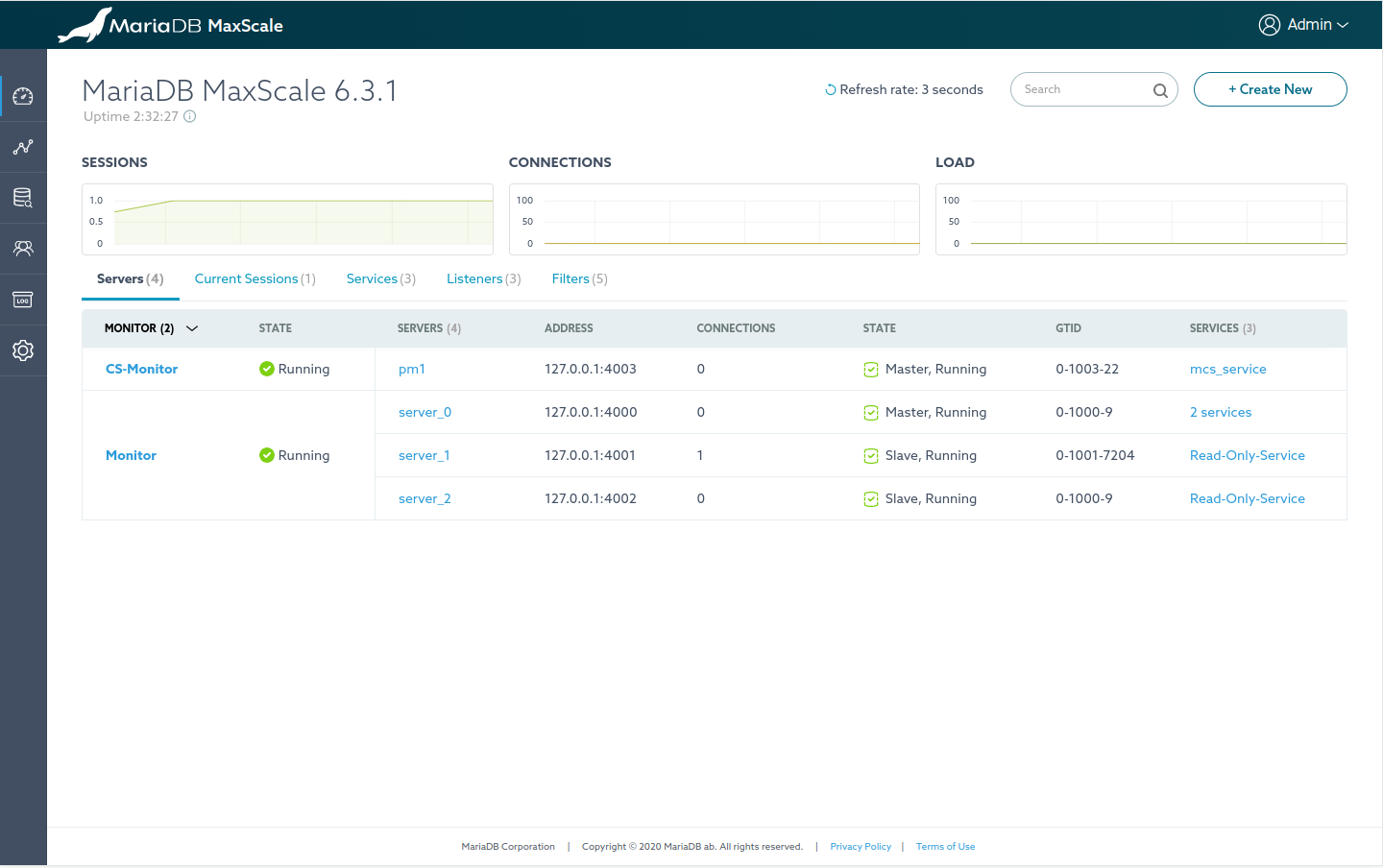Toggle server_1 Slave Running state indicator
1383x868 pixels.
(x=870, y=455)
